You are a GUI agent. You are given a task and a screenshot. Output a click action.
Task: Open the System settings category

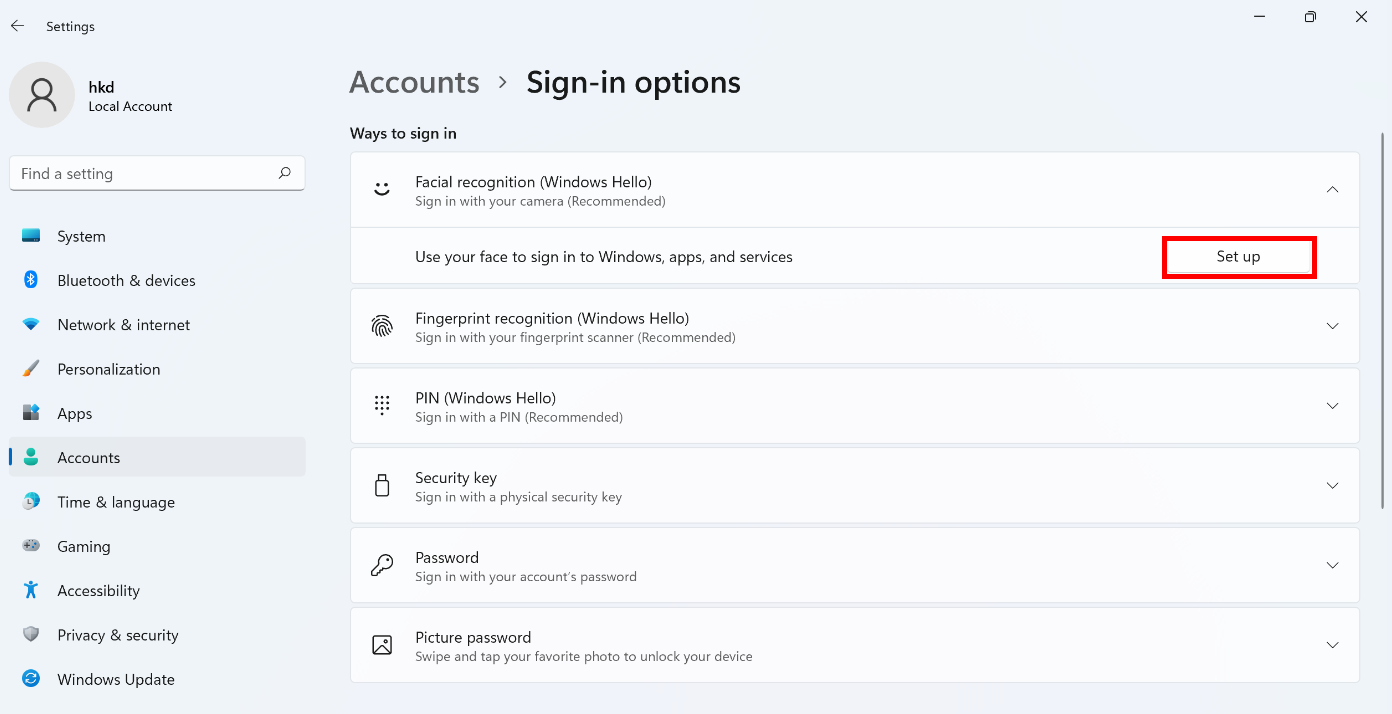81,237
